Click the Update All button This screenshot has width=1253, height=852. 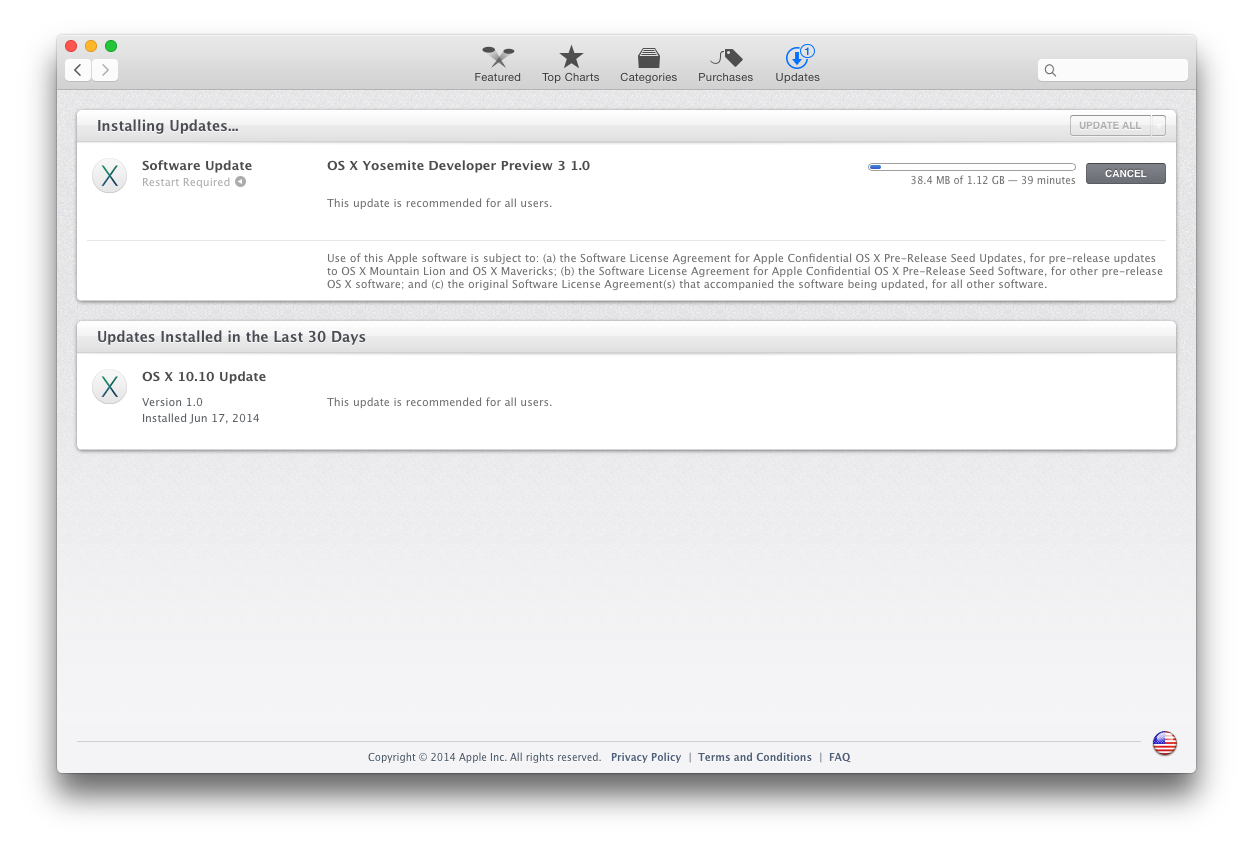click(1110, 125)
